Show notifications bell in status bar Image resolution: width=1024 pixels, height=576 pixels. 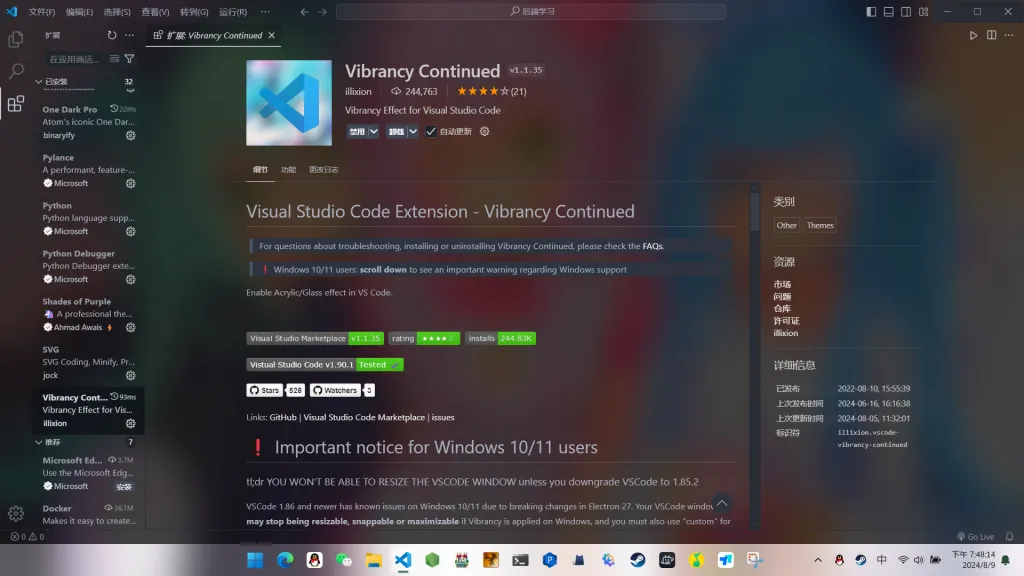point(1010,537)
